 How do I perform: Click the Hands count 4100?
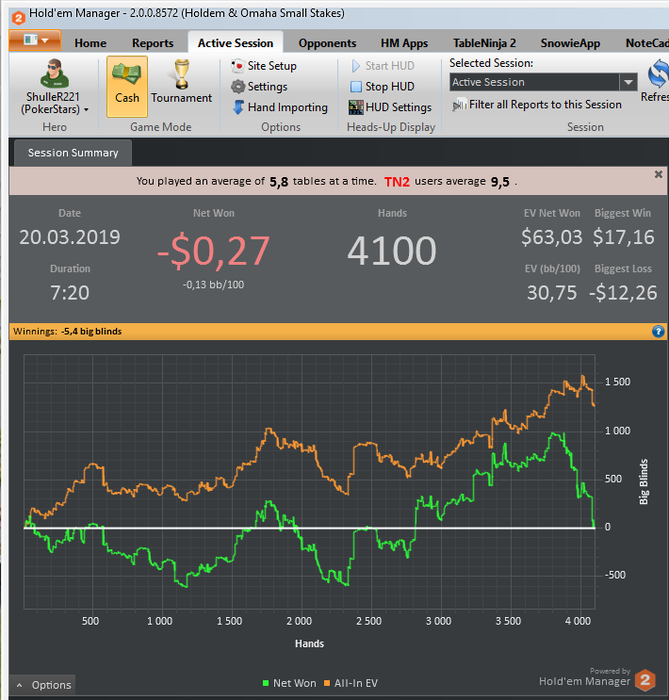(391, 251)
